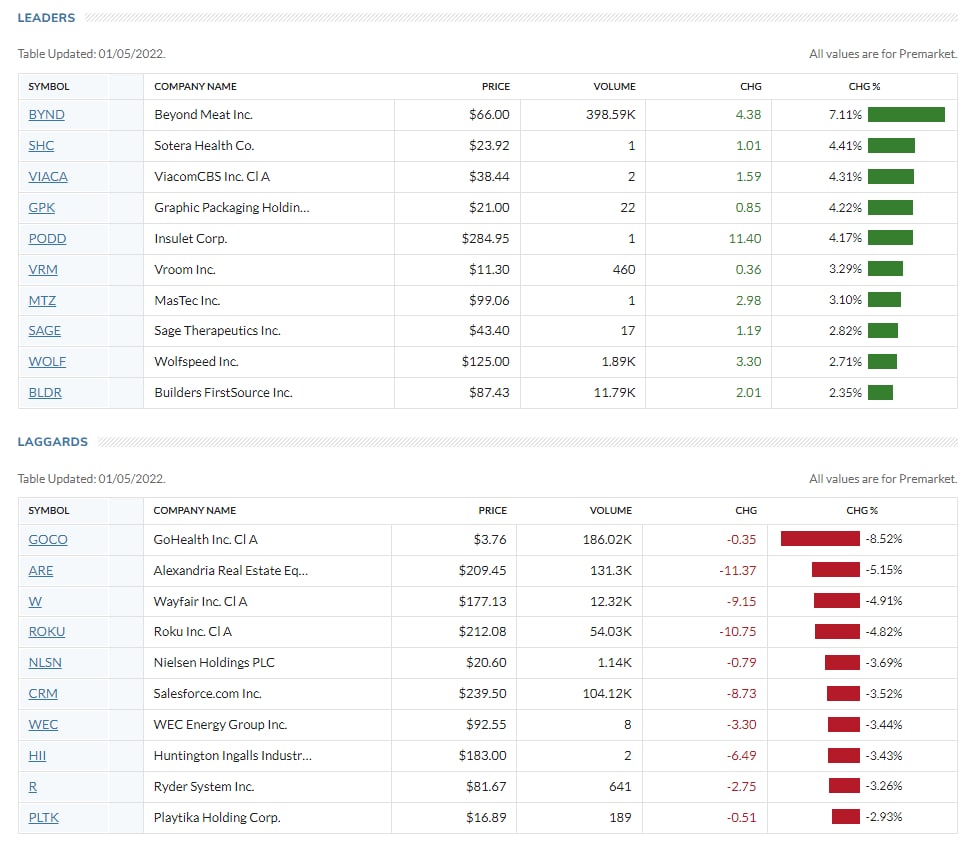The height and width of the screenshot is (841, 969).
Task: Click Beyond Meat's green 7.11% change bar
Action: 906,114
